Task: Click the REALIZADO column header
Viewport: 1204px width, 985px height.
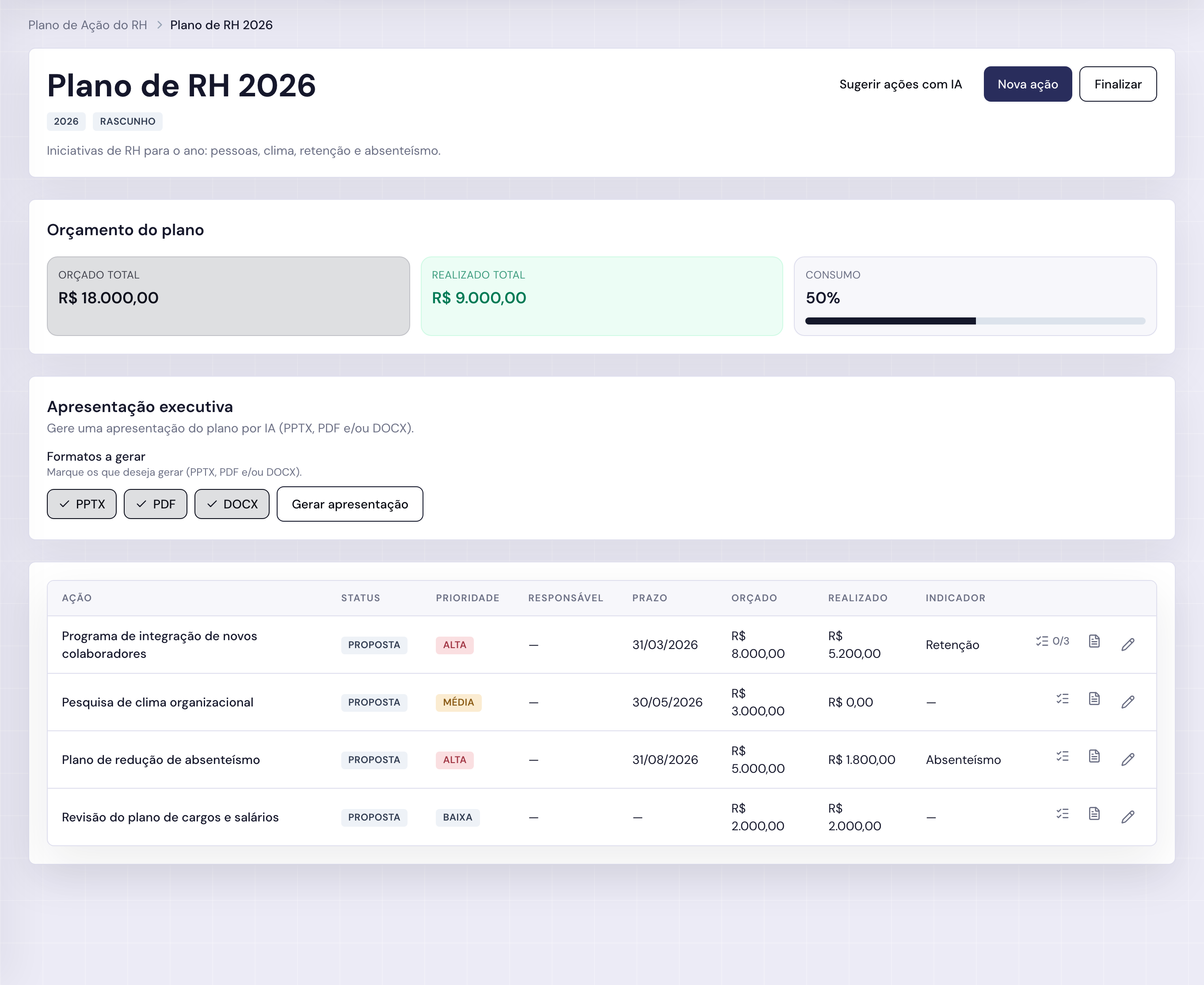Action: point(857,598)
